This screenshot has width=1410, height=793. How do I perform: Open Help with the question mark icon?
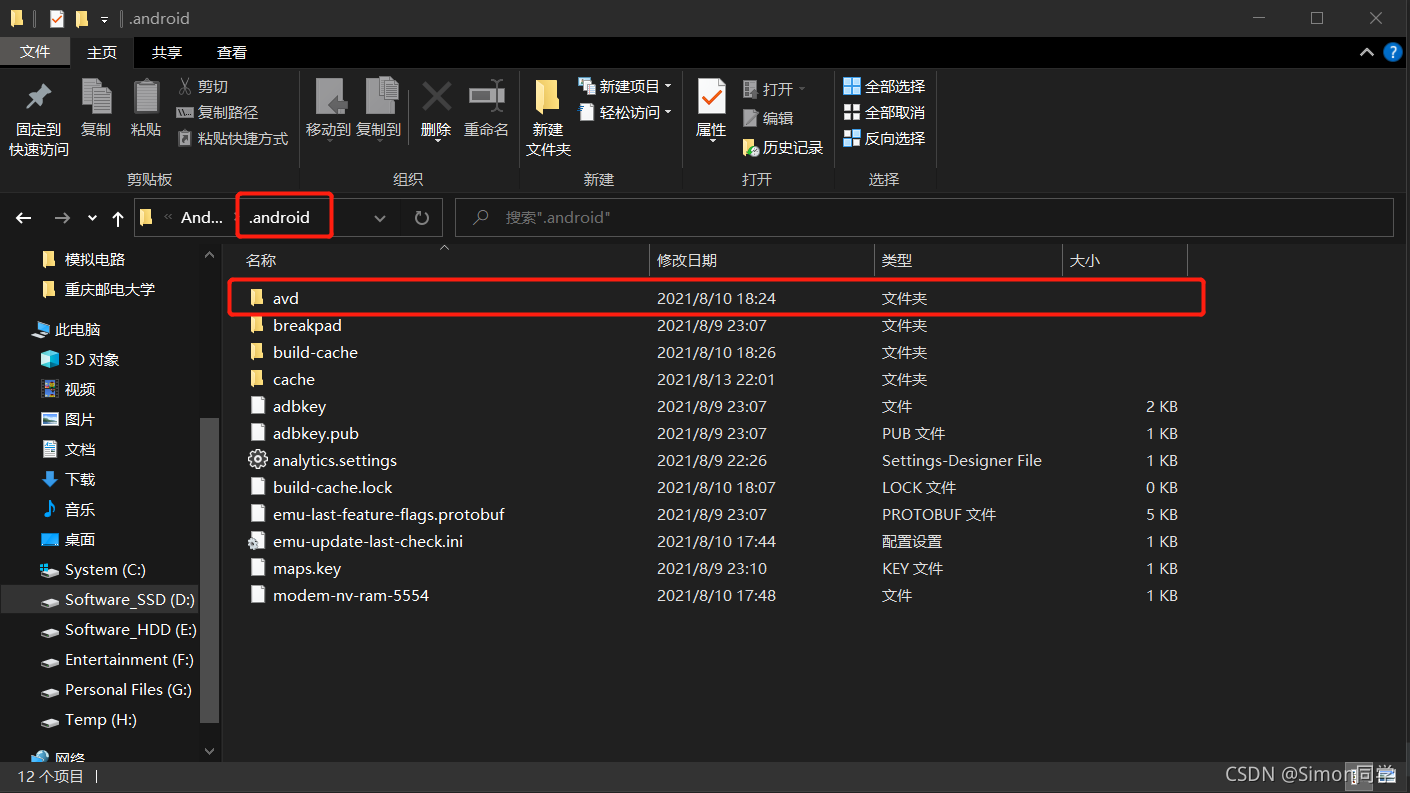pos(1392,52)
